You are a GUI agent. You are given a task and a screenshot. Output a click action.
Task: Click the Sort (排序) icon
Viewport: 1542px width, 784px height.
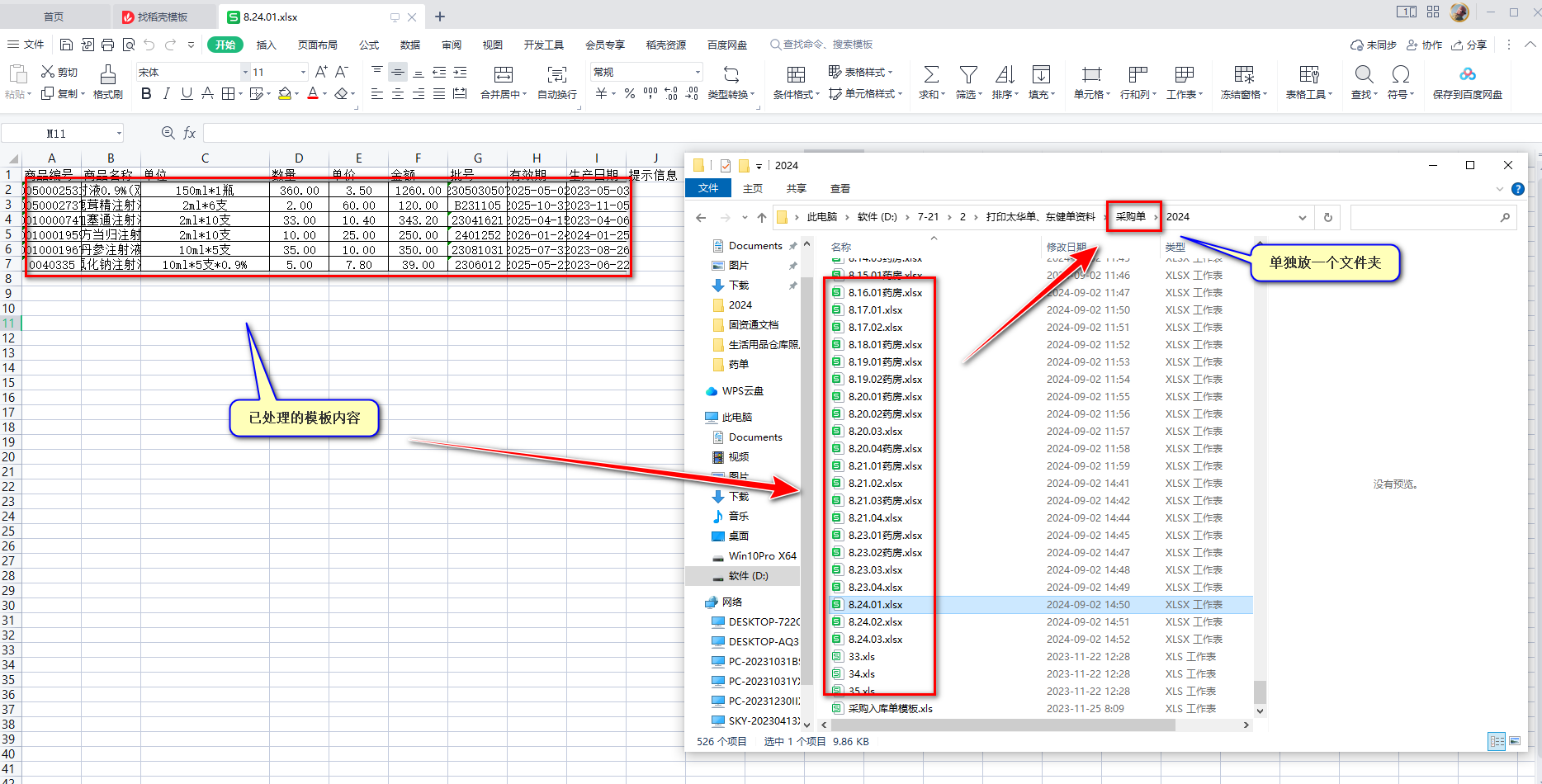click(1005, 75)
